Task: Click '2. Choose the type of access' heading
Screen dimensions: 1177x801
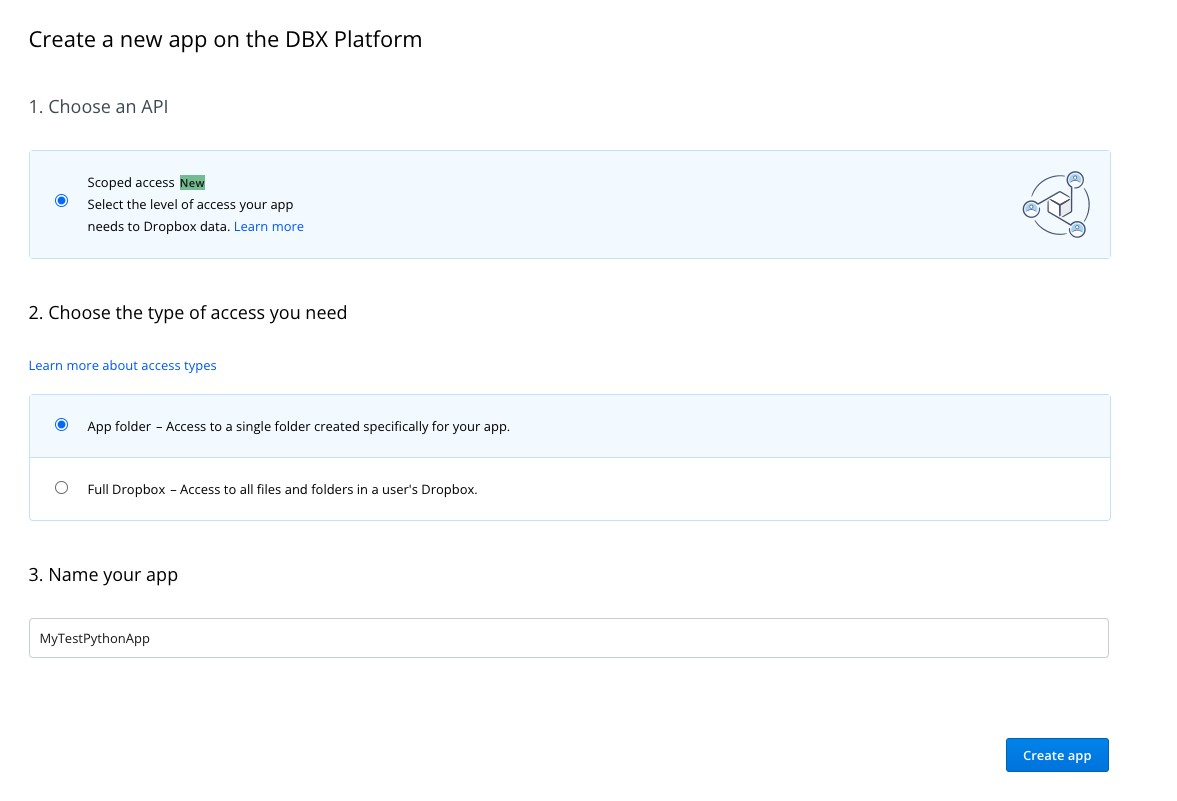Action: 188,312
